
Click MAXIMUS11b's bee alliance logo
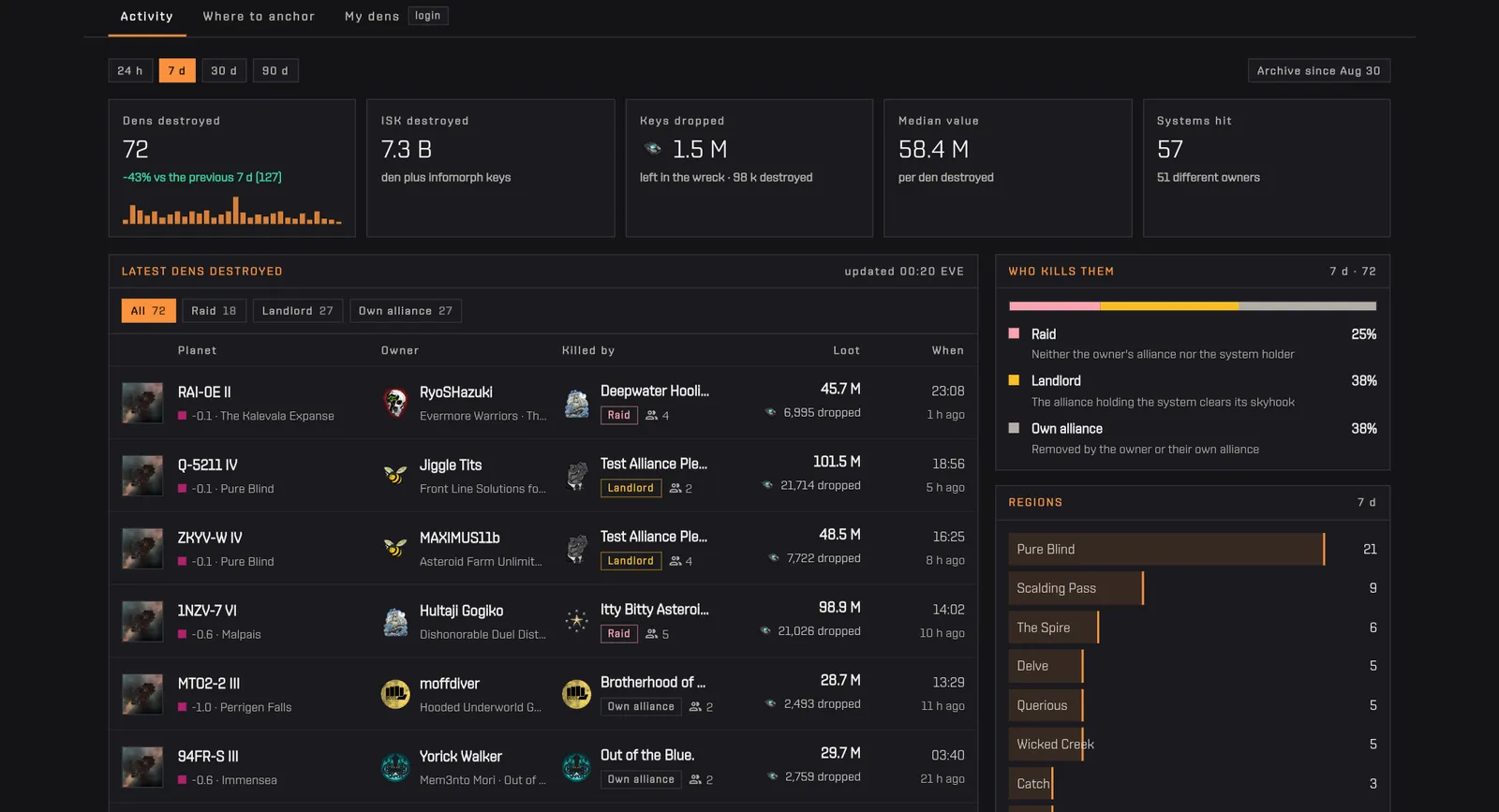[x=395, y=549]
